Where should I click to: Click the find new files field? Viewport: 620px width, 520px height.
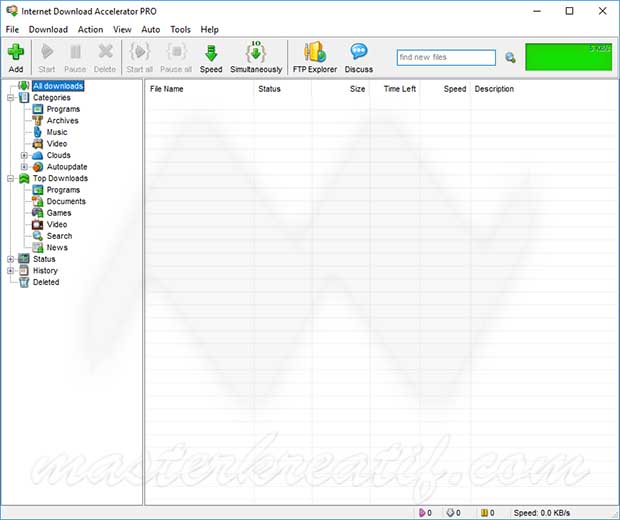click(446, 58)
